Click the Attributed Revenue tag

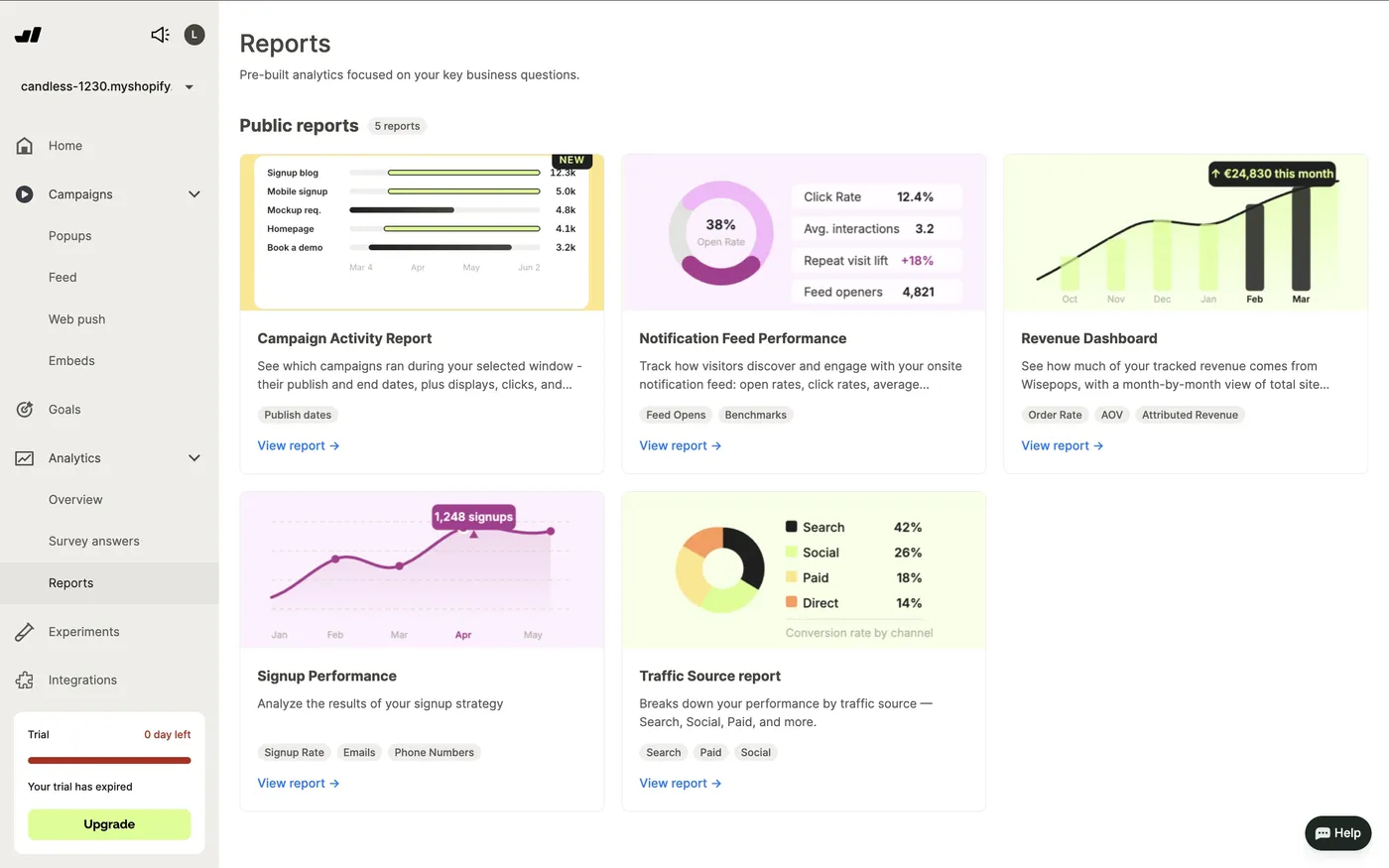click(x=1190, y=416)
